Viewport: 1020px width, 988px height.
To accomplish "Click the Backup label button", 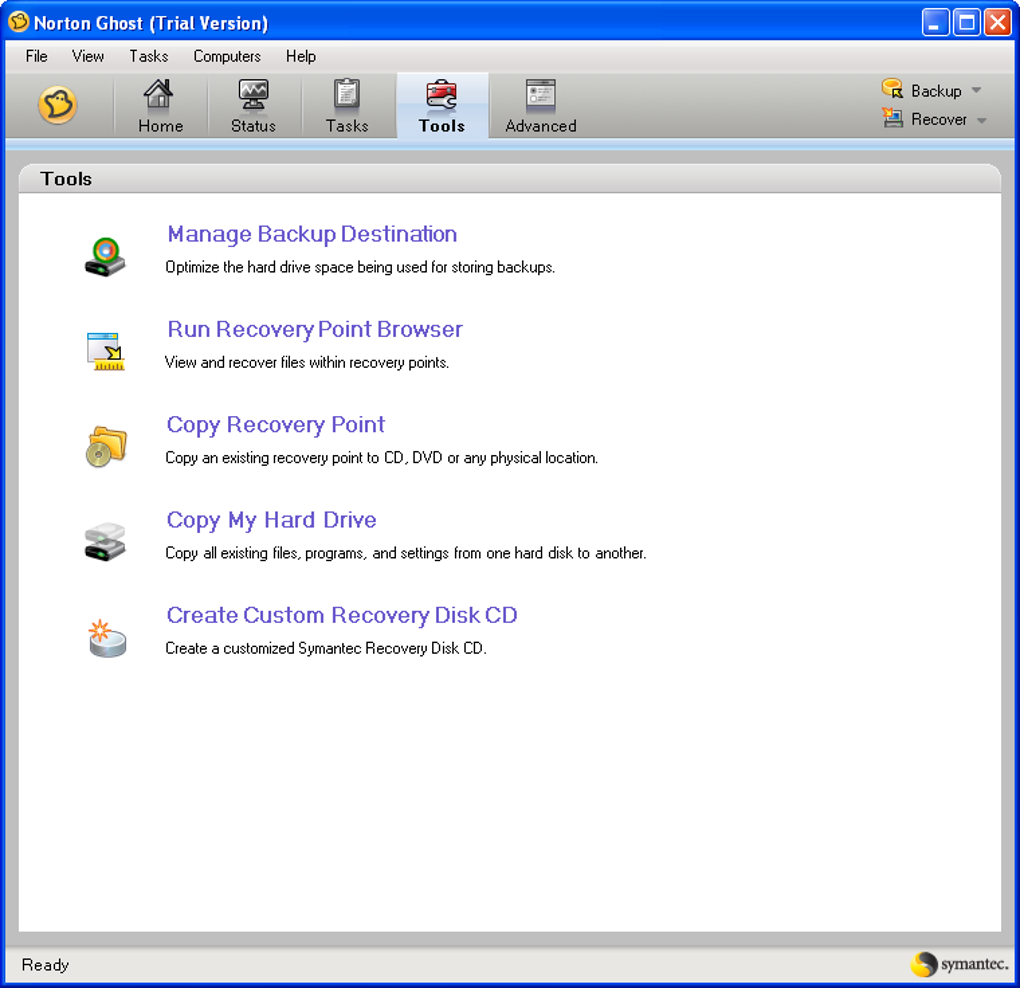I will (x=936, y=91).
